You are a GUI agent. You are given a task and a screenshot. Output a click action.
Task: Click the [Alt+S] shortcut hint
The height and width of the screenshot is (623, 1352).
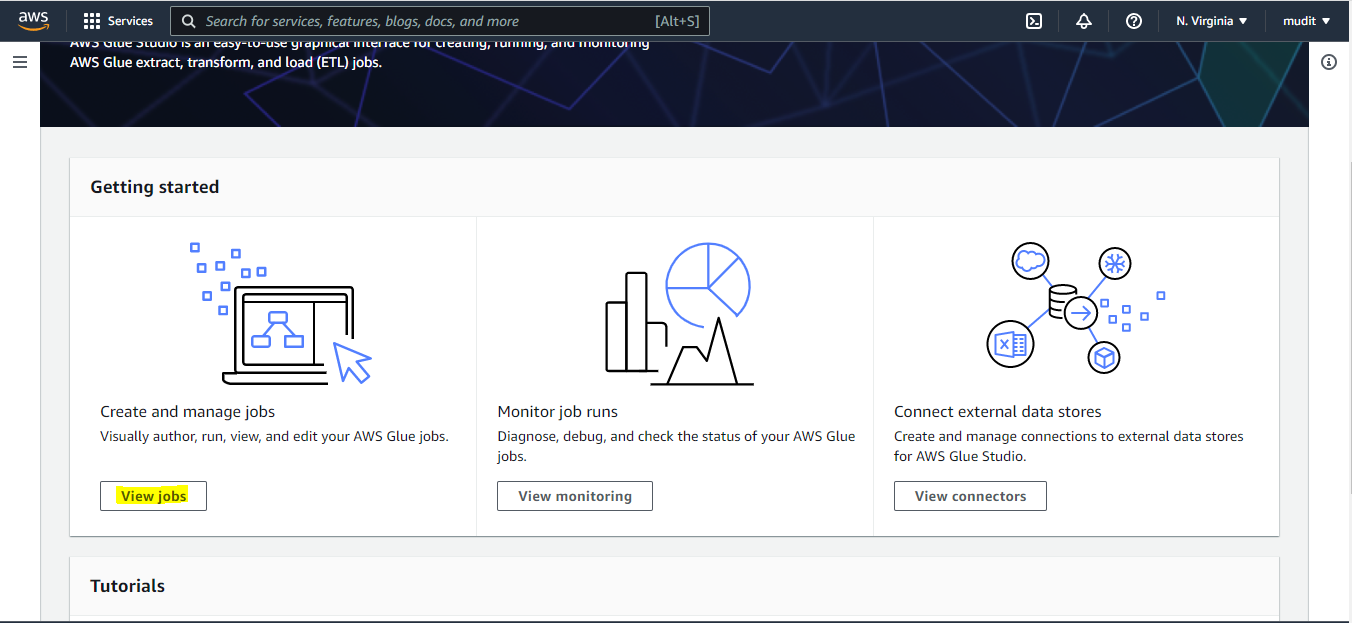(x=677, y=21)
